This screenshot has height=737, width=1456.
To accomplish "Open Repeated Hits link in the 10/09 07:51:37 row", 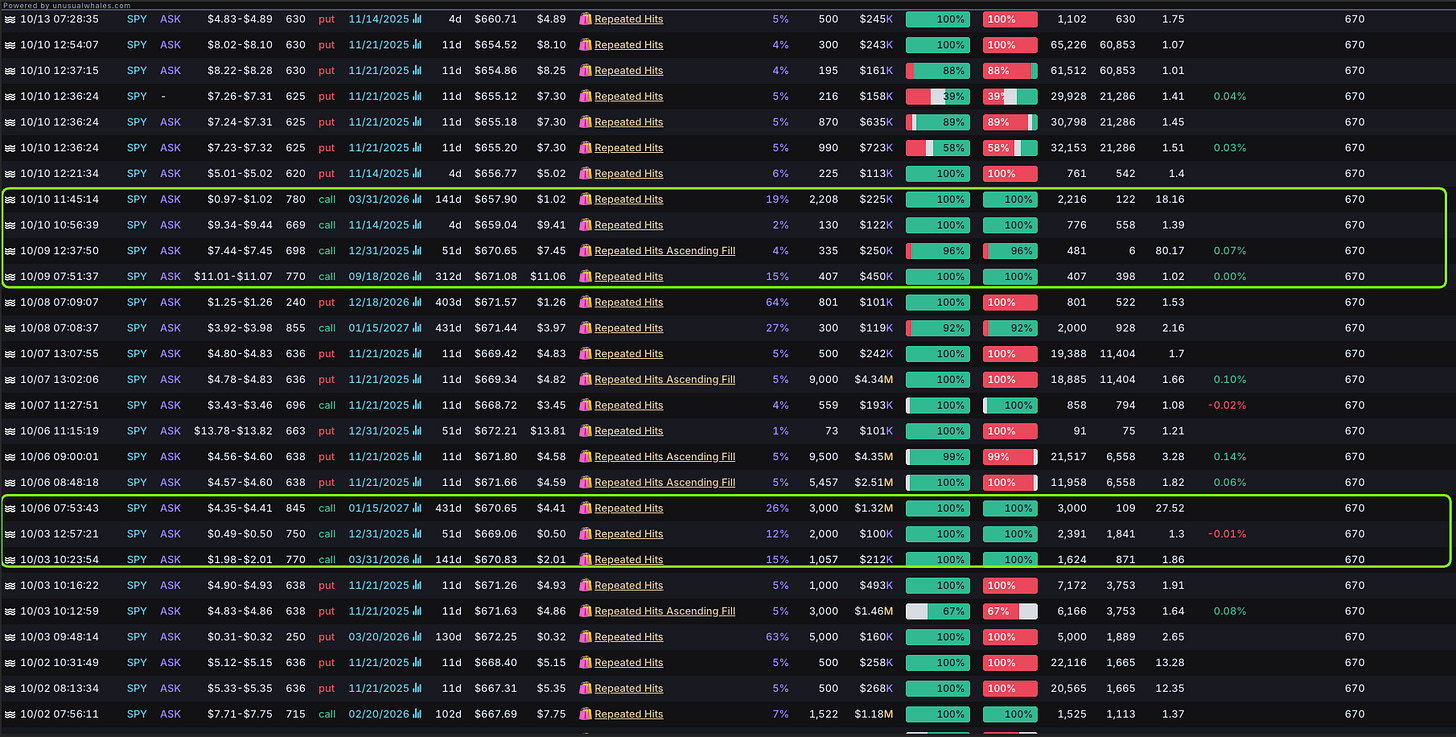I will point(629,277).
